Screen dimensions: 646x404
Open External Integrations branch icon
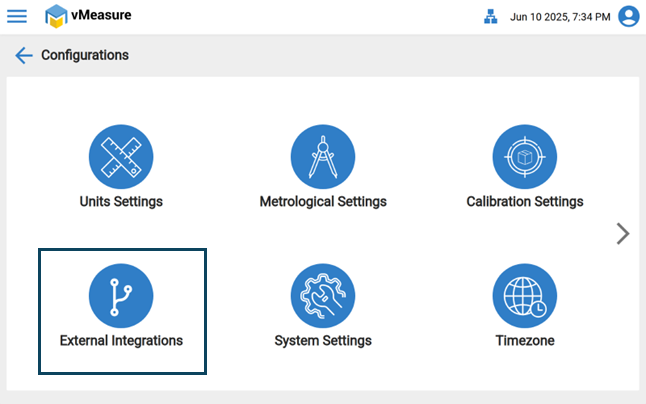(x=121, y=296)
